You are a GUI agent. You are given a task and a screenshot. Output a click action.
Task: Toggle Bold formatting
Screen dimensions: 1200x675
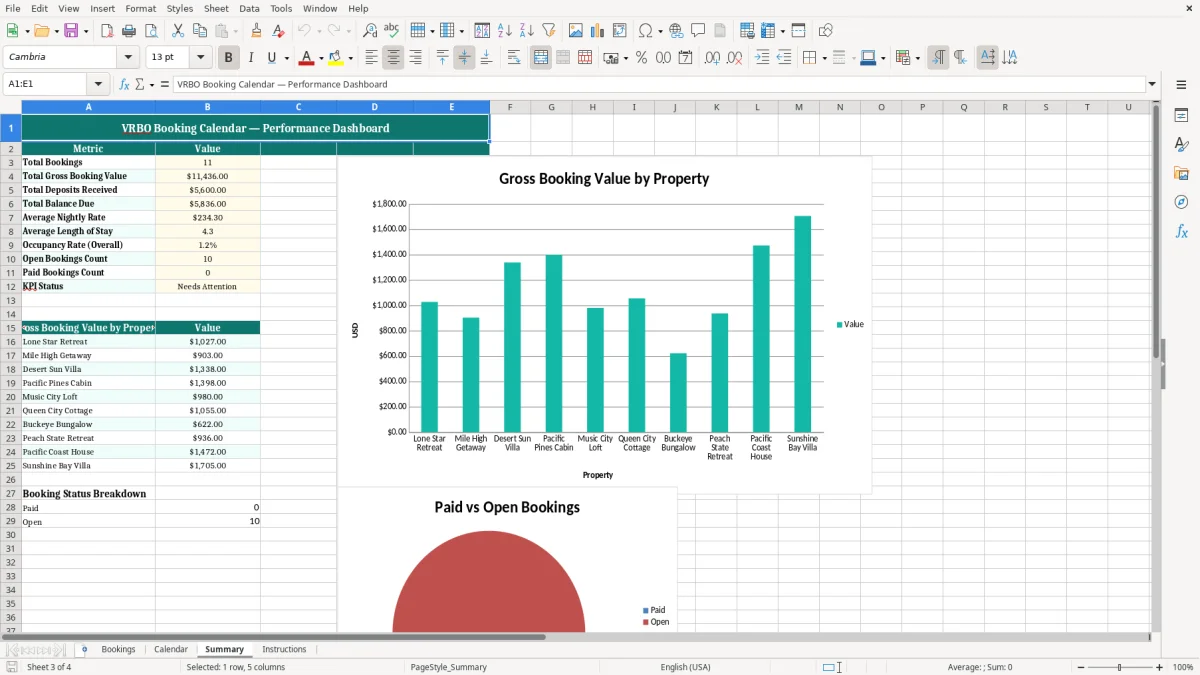(229, 58)
